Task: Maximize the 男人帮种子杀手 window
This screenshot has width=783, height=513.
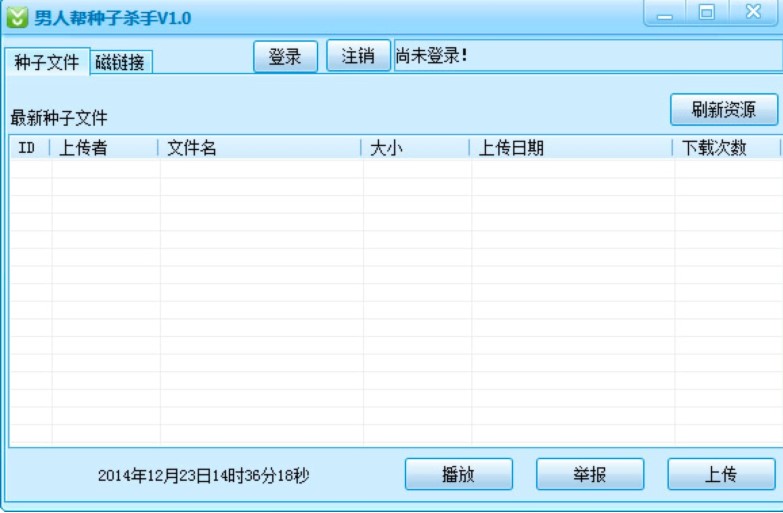Action: 706,12
